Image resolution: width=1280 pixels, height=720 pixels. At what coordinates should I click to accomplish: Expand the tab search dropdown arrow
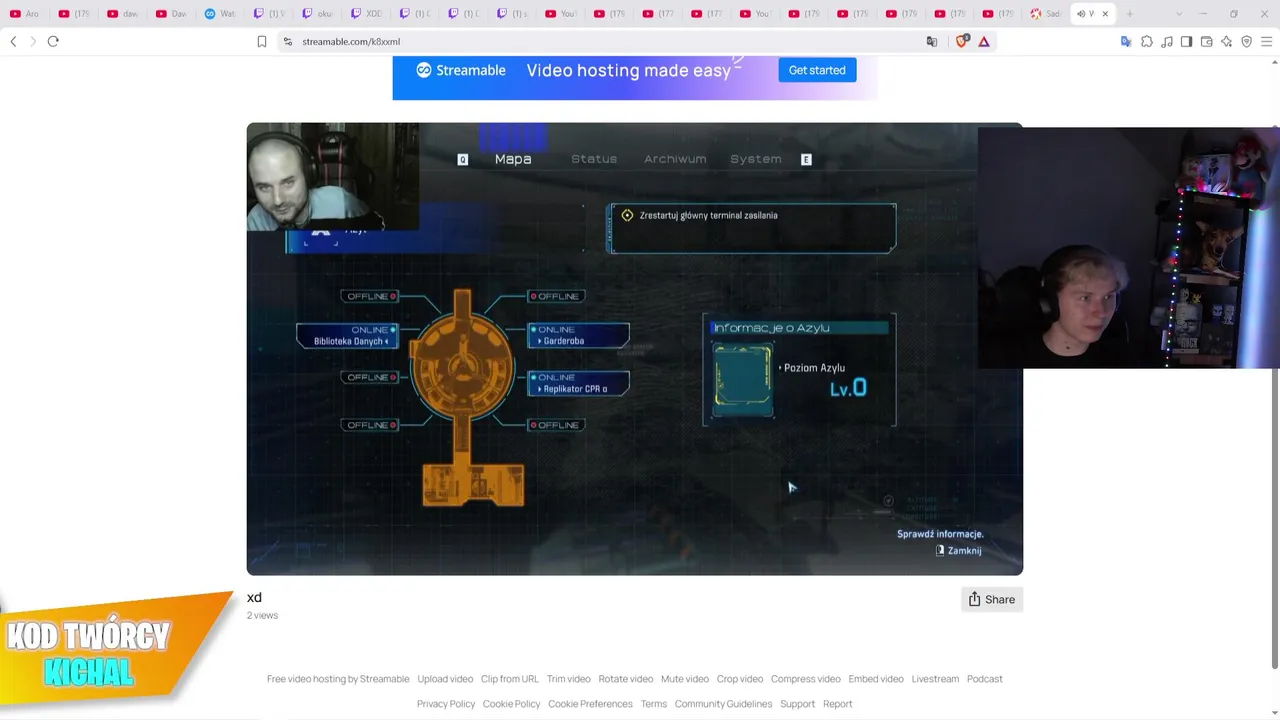coord(1179,14)
